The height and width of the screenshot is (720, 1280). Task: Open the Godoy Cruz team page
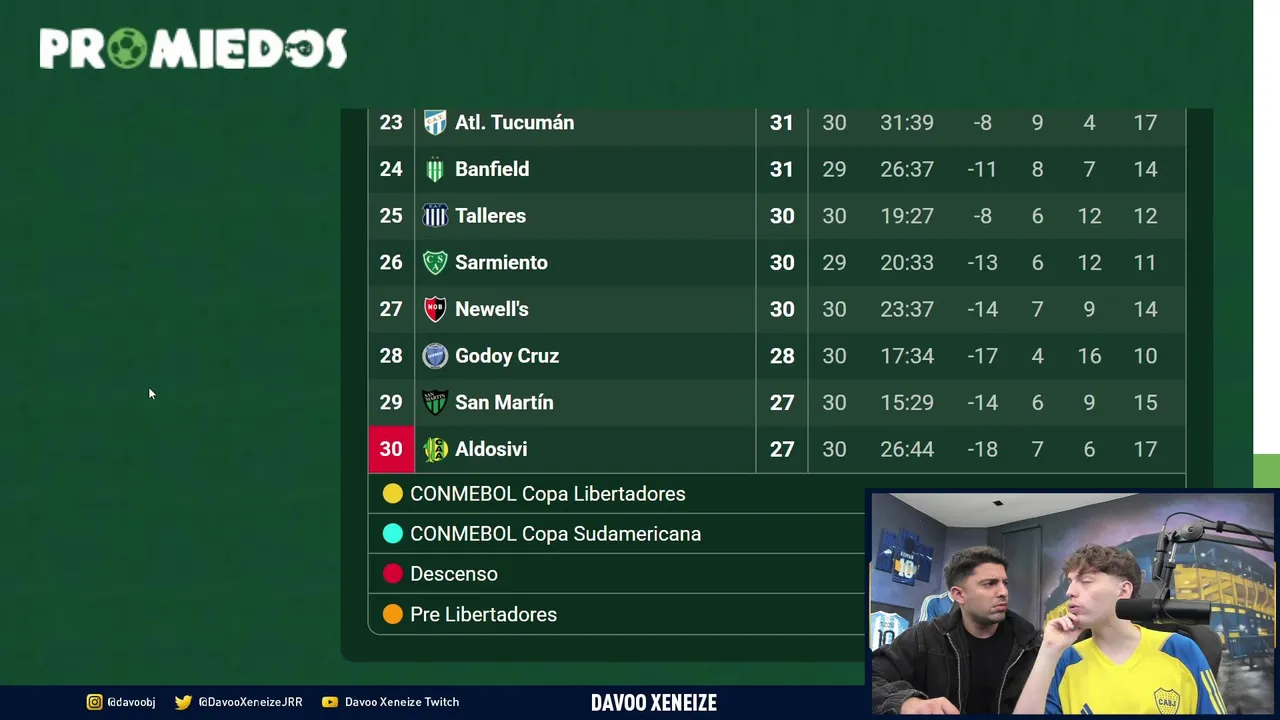click(506, 356)
